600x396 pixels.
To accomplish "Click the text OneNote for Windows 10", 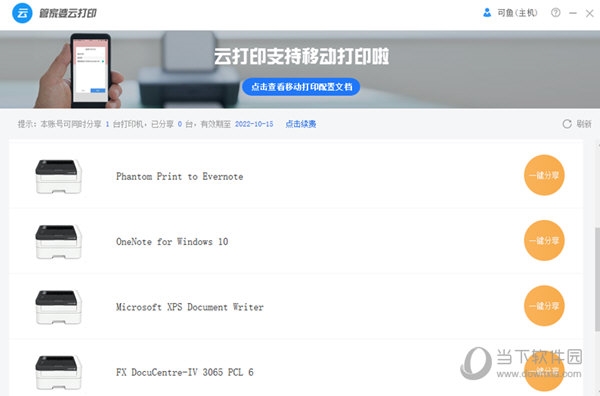I will [x=172, y=242].
